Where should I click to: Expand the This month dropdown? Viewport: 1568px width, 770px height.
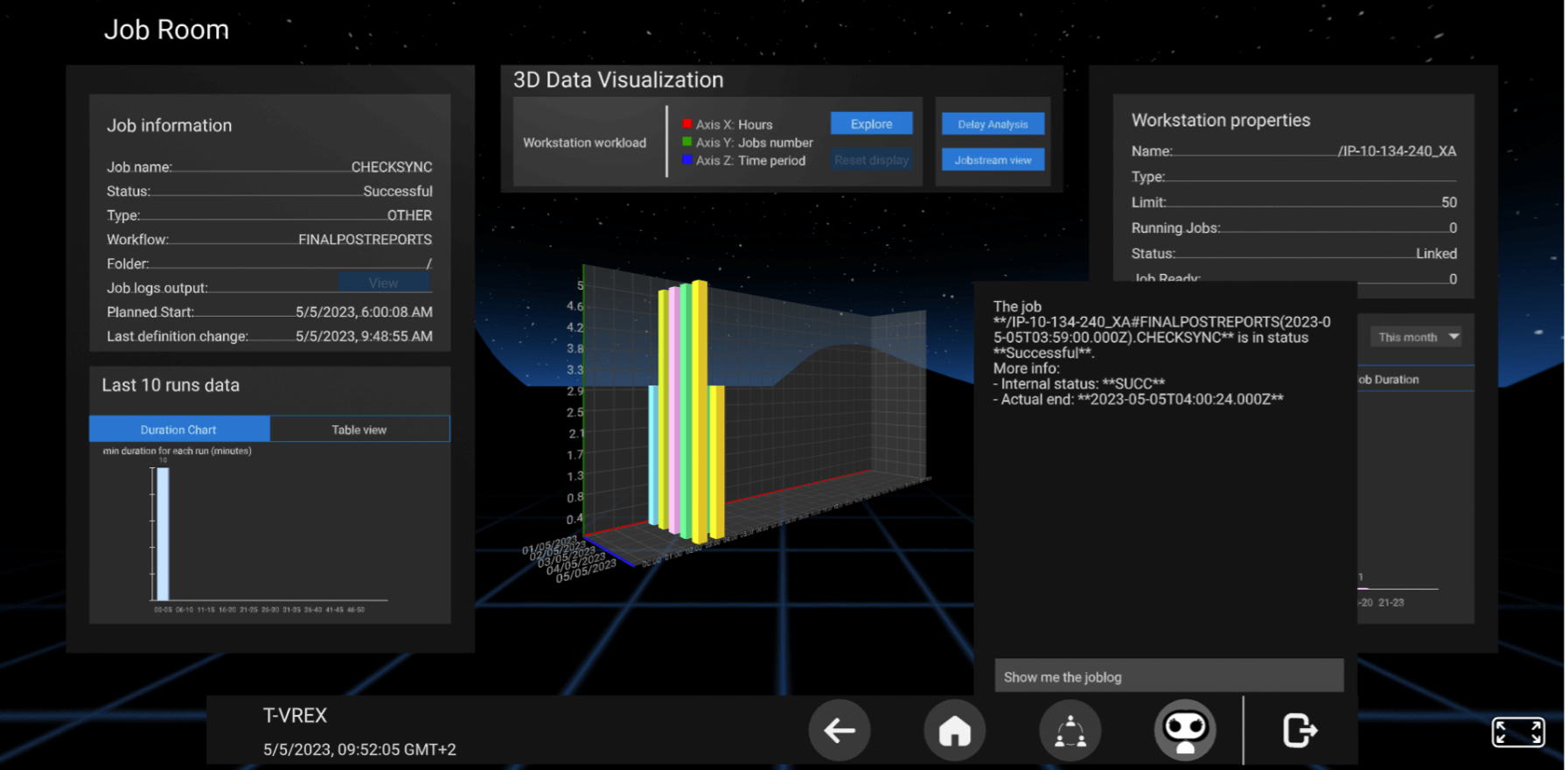pyautogui.click(x=1415, y=337)
